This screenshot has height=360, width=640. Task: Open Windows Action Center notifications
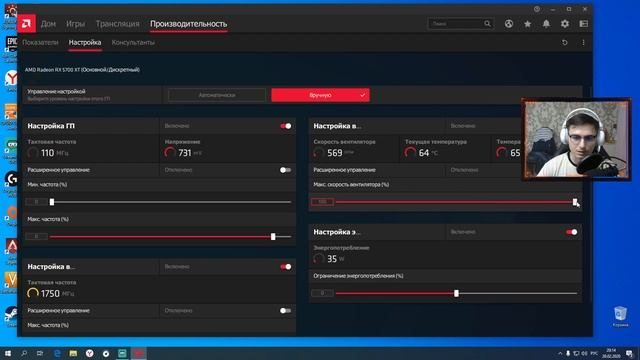629,353
